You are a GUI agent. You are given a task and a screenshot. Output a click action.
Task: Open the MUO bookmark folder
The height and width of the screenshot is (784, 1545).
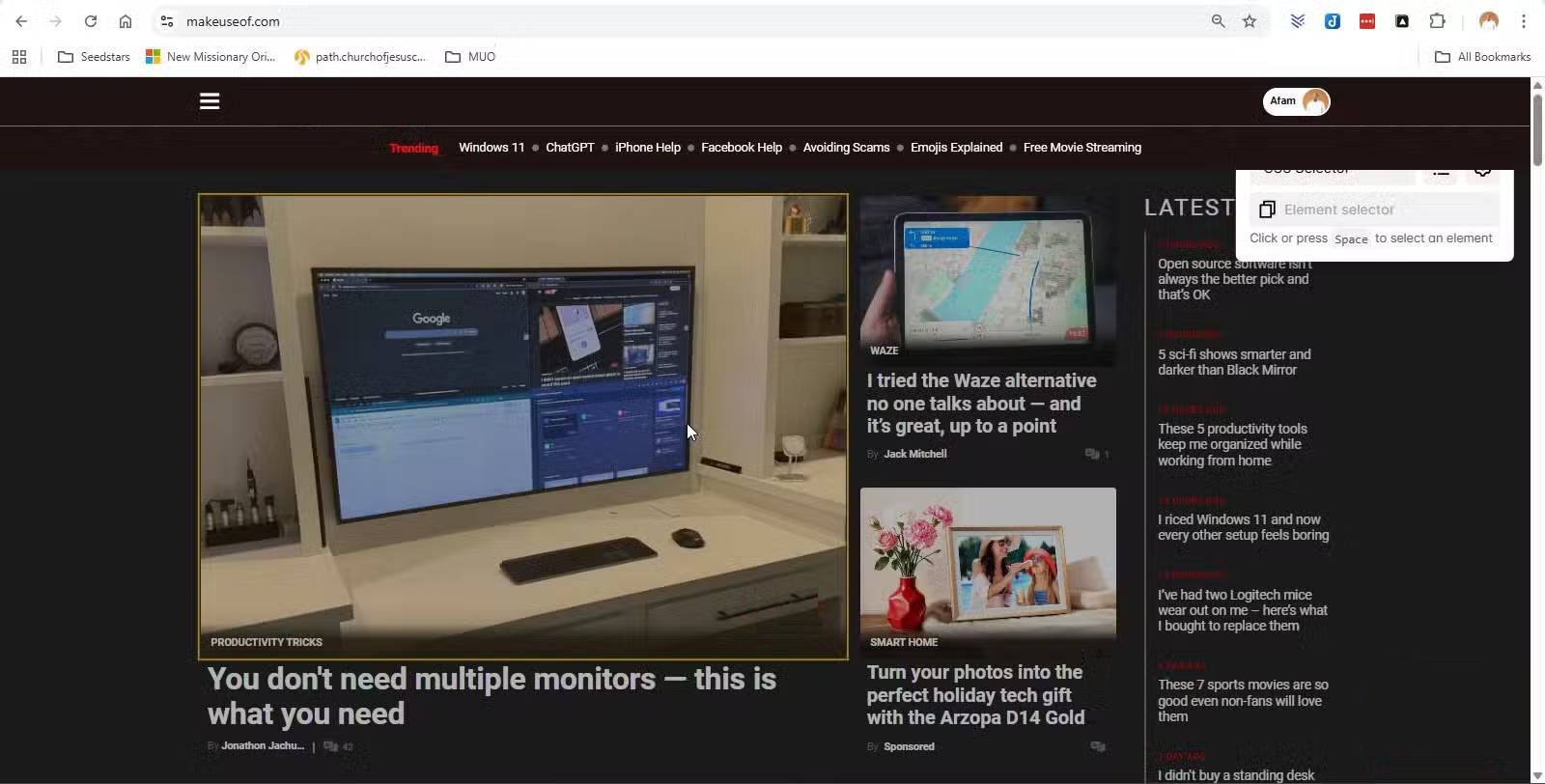[x=470, y=57]
